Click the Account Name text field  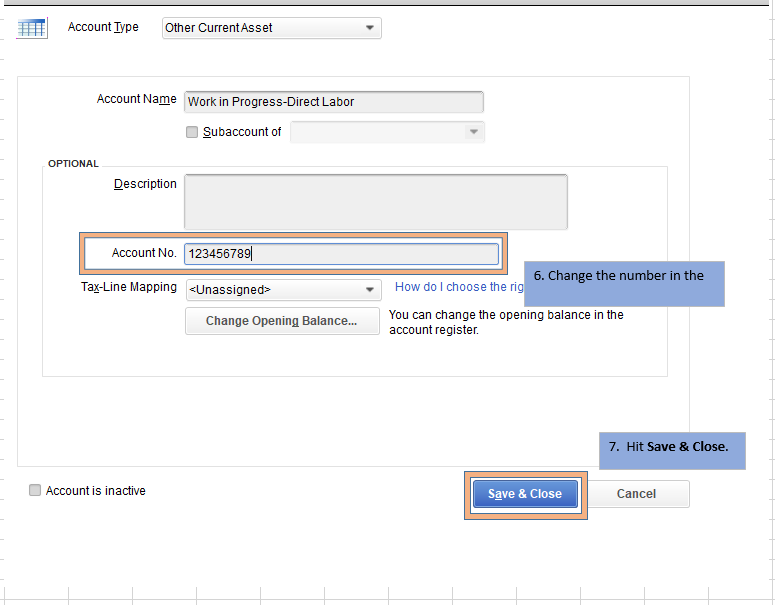click(x=334, y=102)
